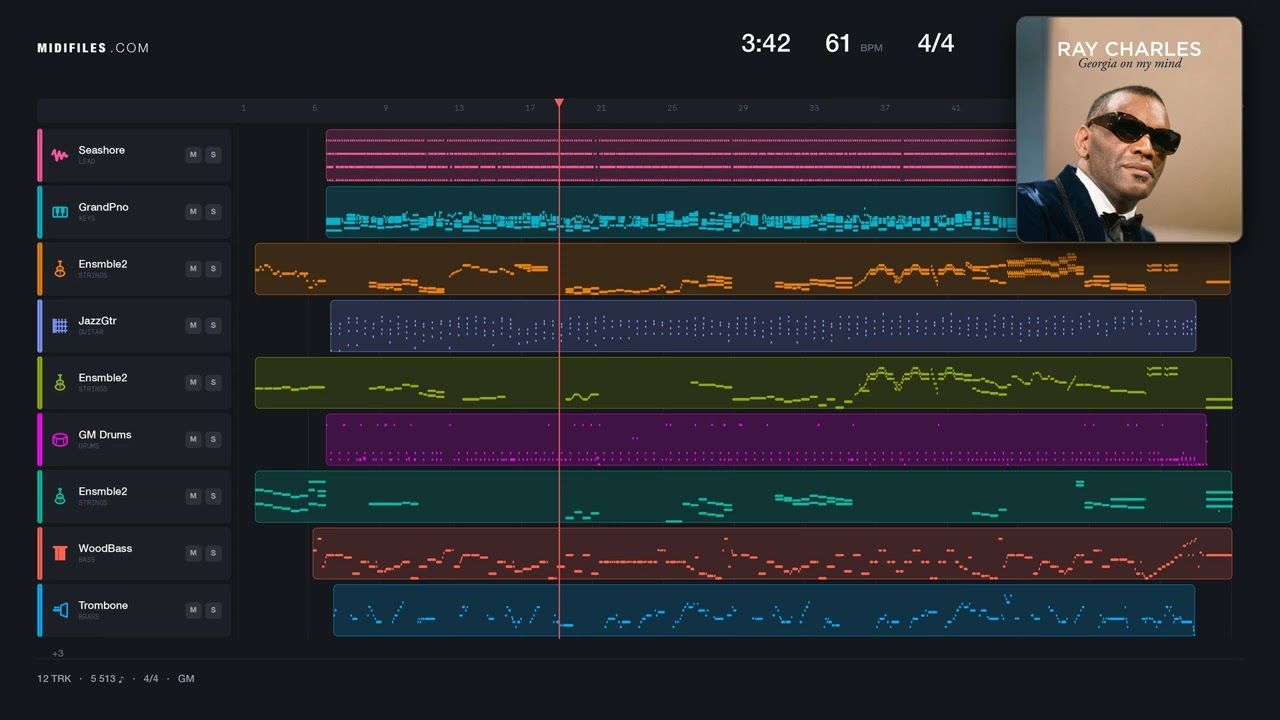Image resolution: width=1280 pixels, height=720 pixels.
Task: Jump to bar 41 on the ruler
Action: coord(956,108)
